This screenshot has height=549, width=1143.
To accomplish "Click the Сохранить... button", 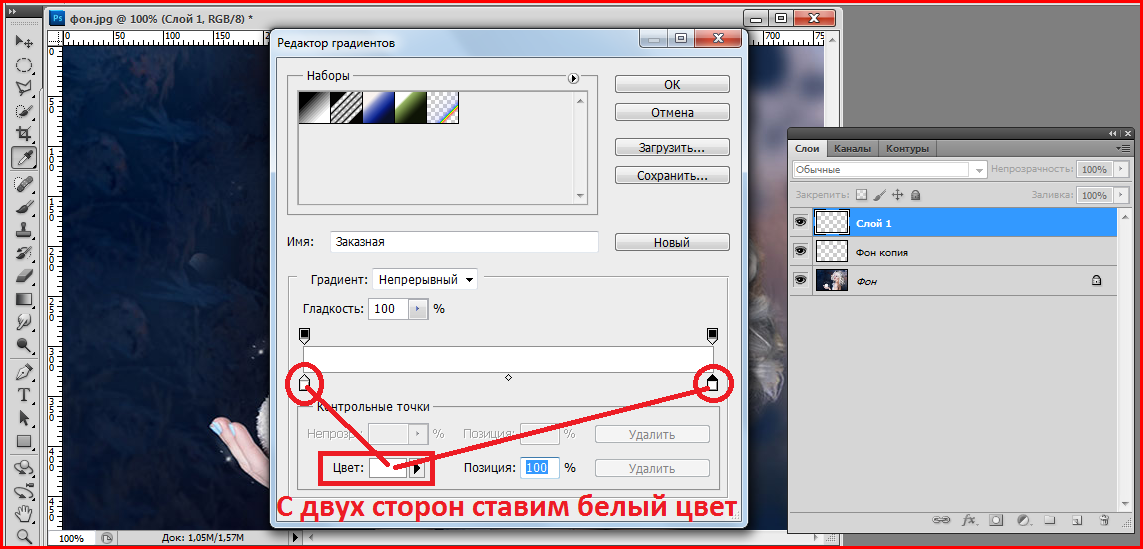I will [672, 176].
